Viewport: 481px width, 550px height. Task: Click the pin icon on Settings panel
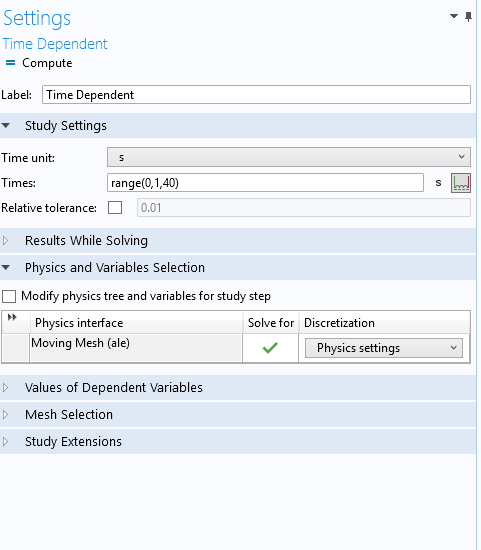(468, 16)
